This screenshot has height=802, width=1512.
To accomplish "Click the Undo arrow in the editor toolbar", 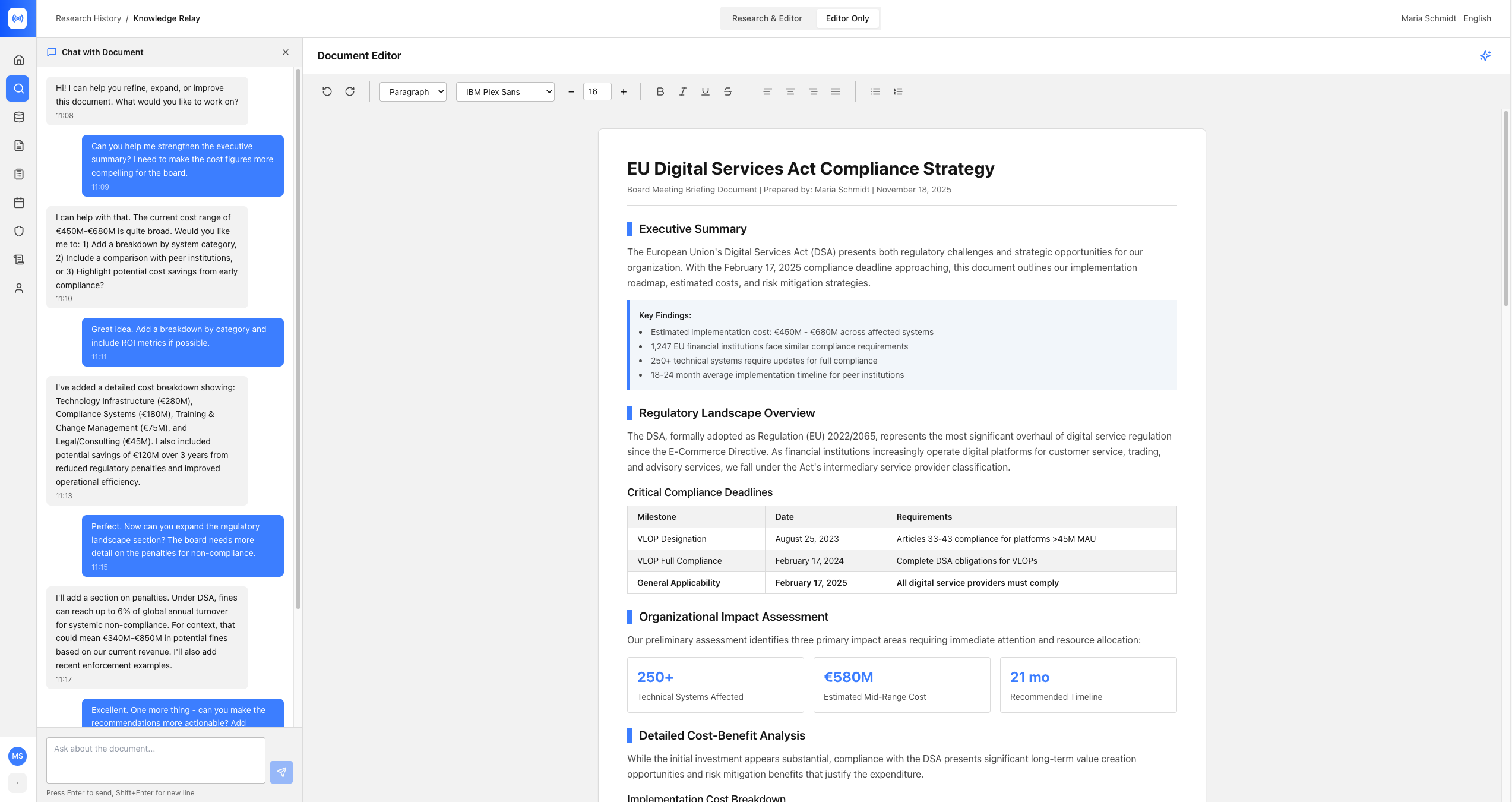I will (327, 91).
